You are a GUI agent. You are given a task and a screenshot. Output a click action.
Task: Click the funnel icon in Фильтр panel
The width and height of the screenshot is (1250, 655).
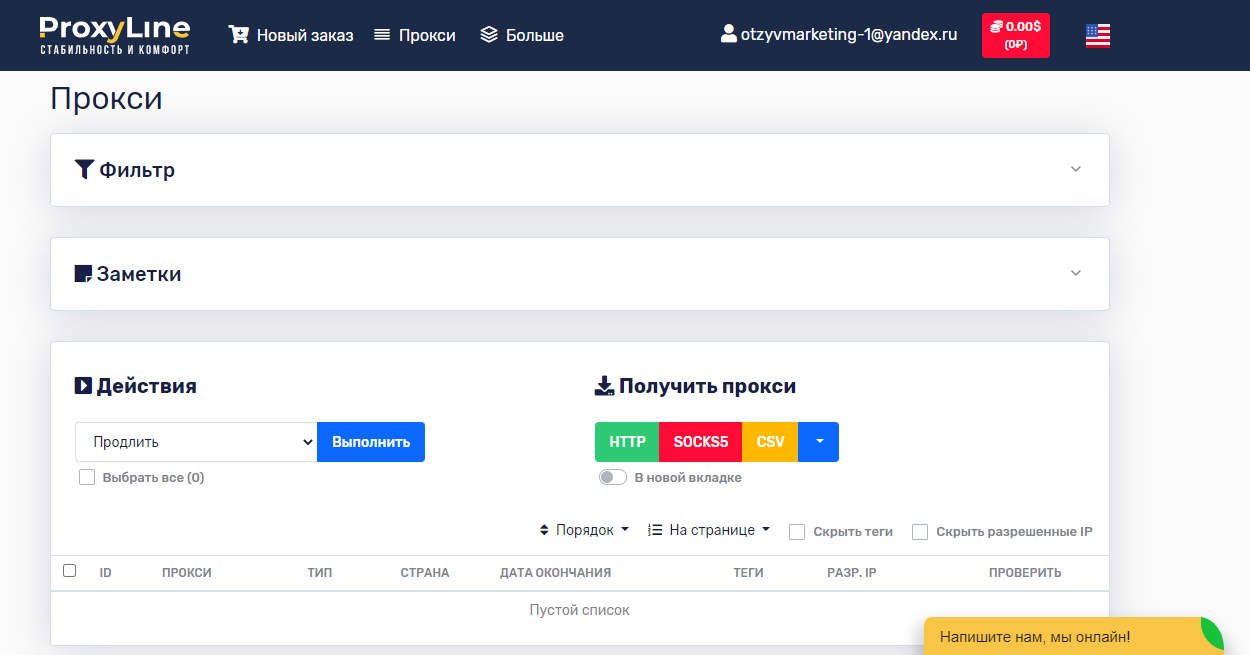pyautogui.click(x=84, y=170)
